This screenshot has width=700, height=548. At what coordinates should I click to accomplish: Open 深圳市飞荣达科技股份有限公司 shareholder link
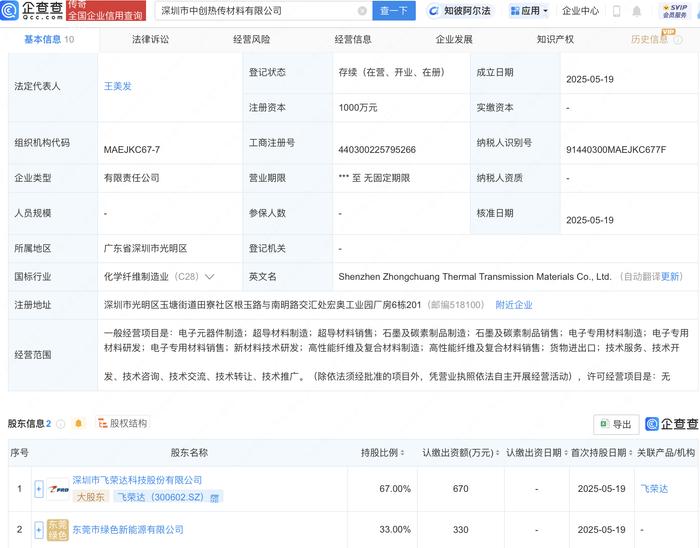pyautogui.click(x=137, y=480)
